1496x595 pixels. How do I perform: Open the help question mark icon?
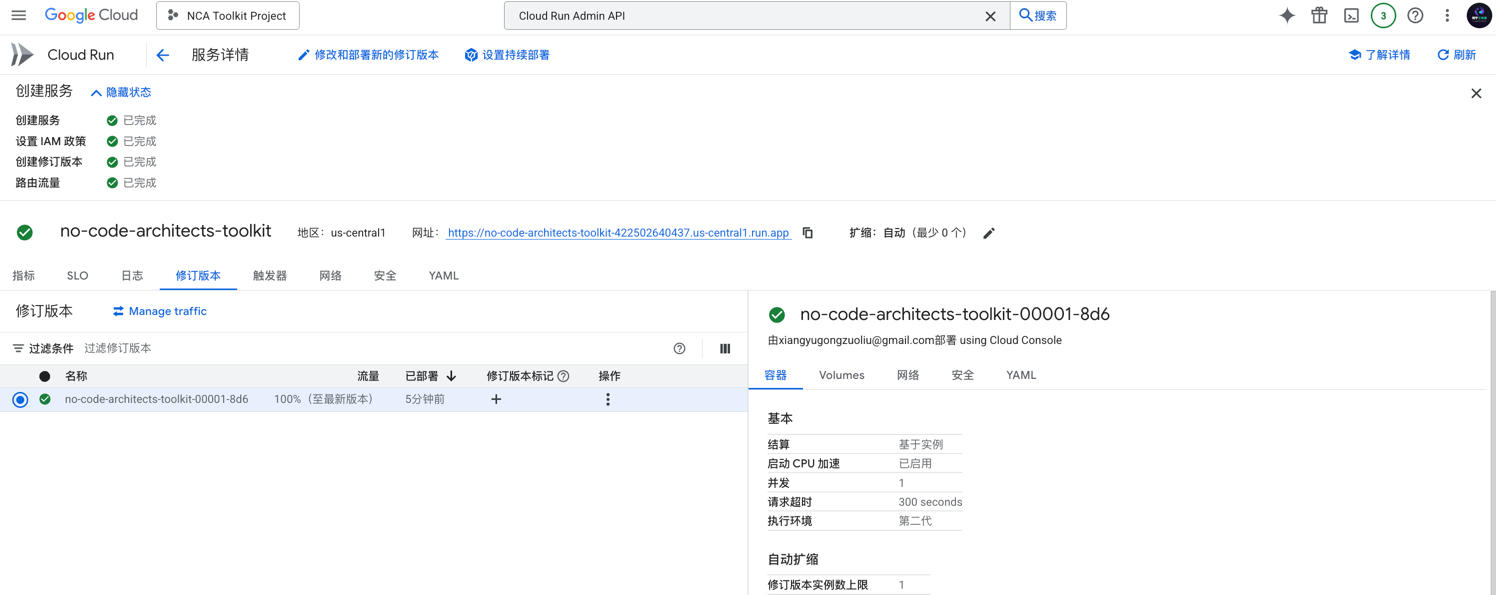point(1415,16)
